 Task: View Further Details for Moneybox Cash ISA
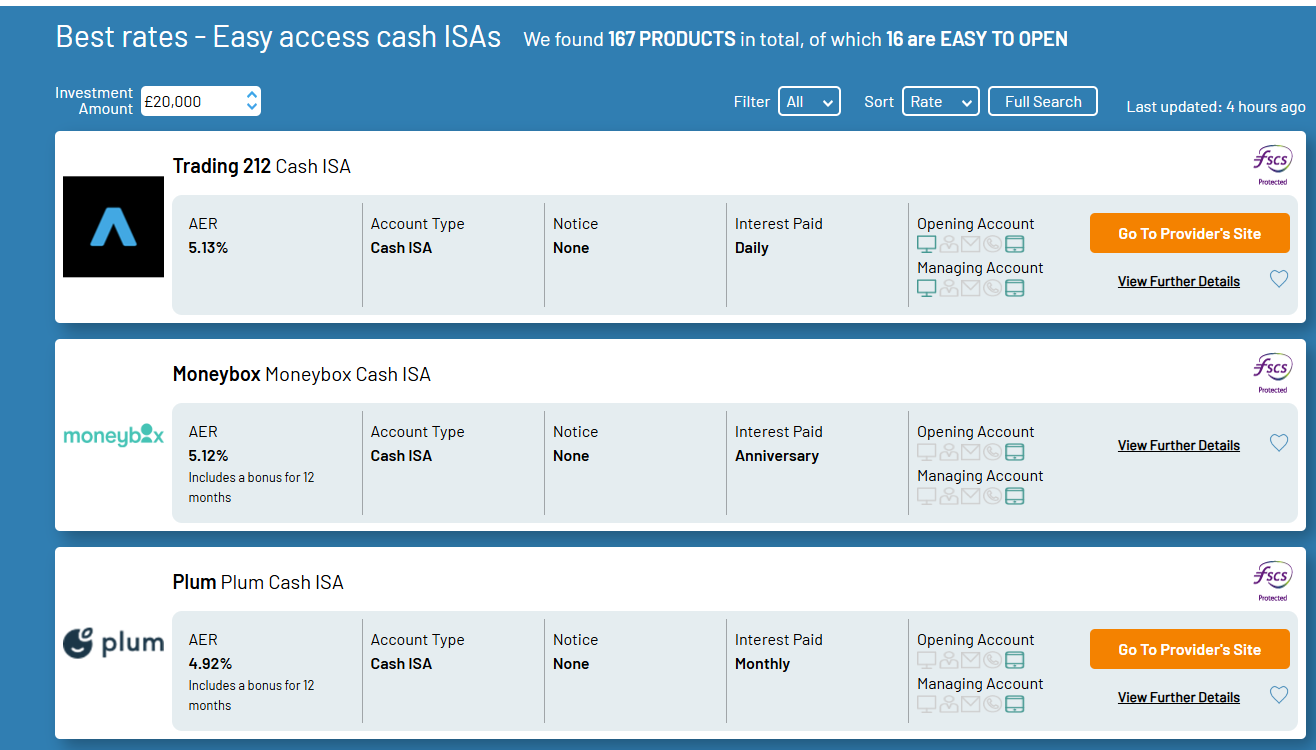(1179, 446)
